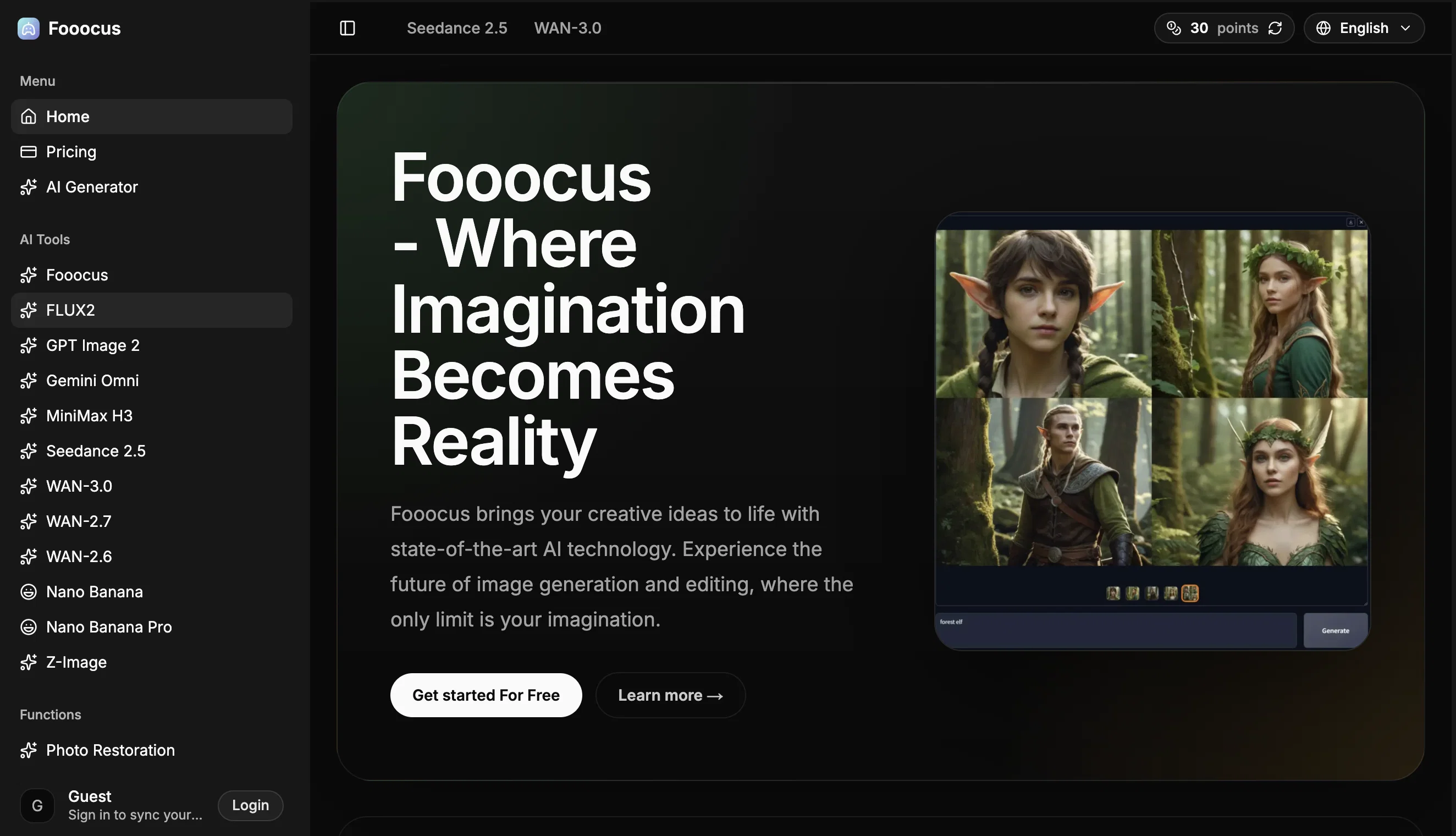This screenshot has width=1456, height=836.
Task: Toggle the sidebar panel icon
Action: pos(347,28)
